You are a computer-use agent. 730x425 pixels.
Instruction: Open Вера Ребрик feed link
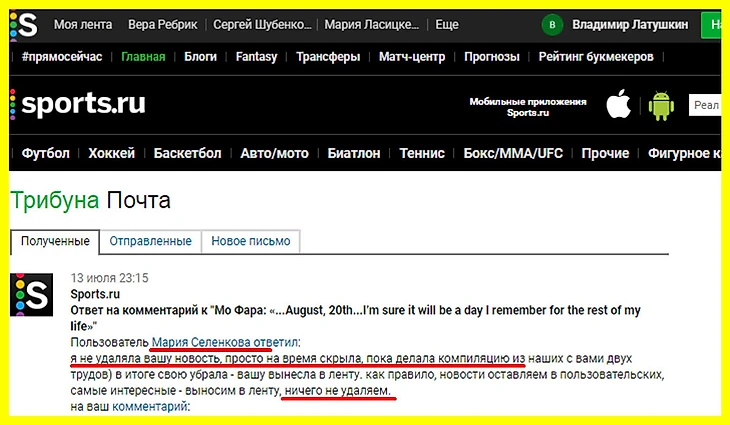pyautogui.click(x=162, y=25)
